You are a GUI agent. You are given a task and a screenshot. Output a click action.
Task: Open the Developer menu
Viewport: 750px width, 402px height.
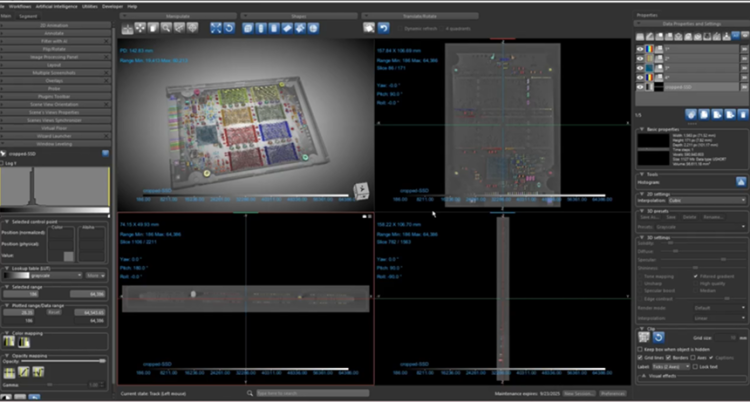pyautogui.click(x=112, y=7)
